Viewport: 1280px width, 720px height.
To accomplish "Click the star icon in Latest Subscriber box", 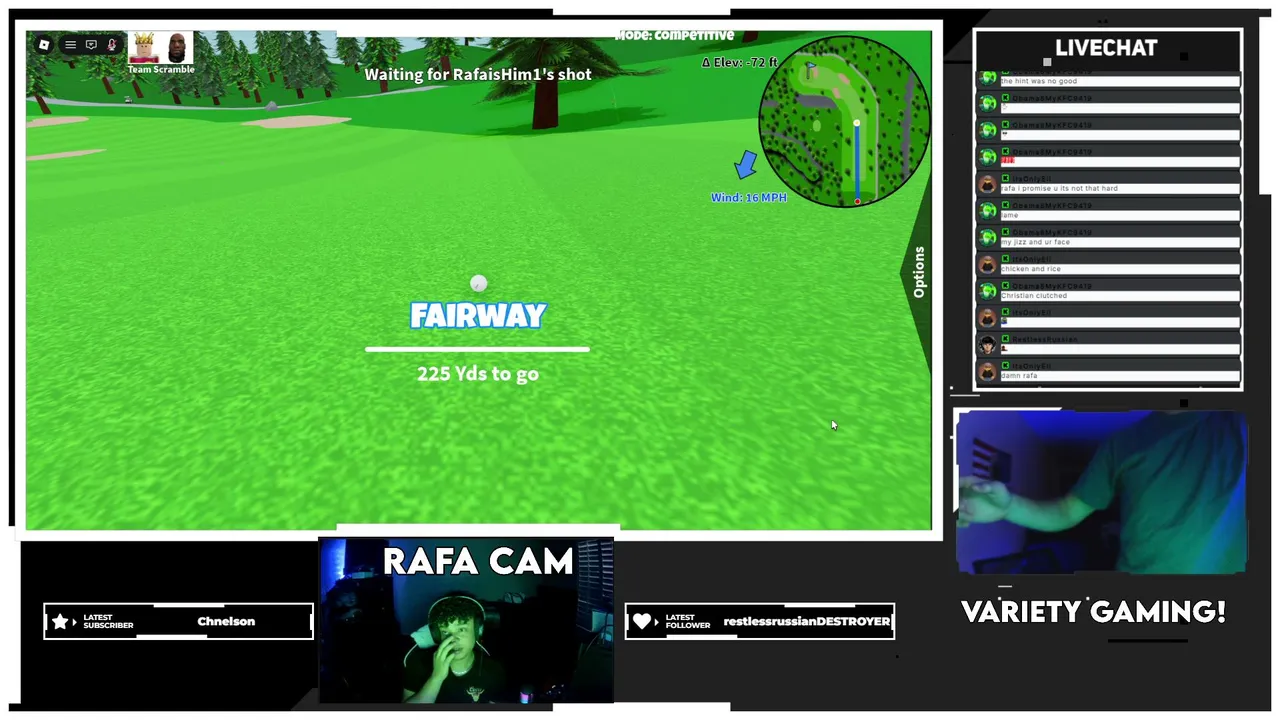I will [x=60, y=622].
